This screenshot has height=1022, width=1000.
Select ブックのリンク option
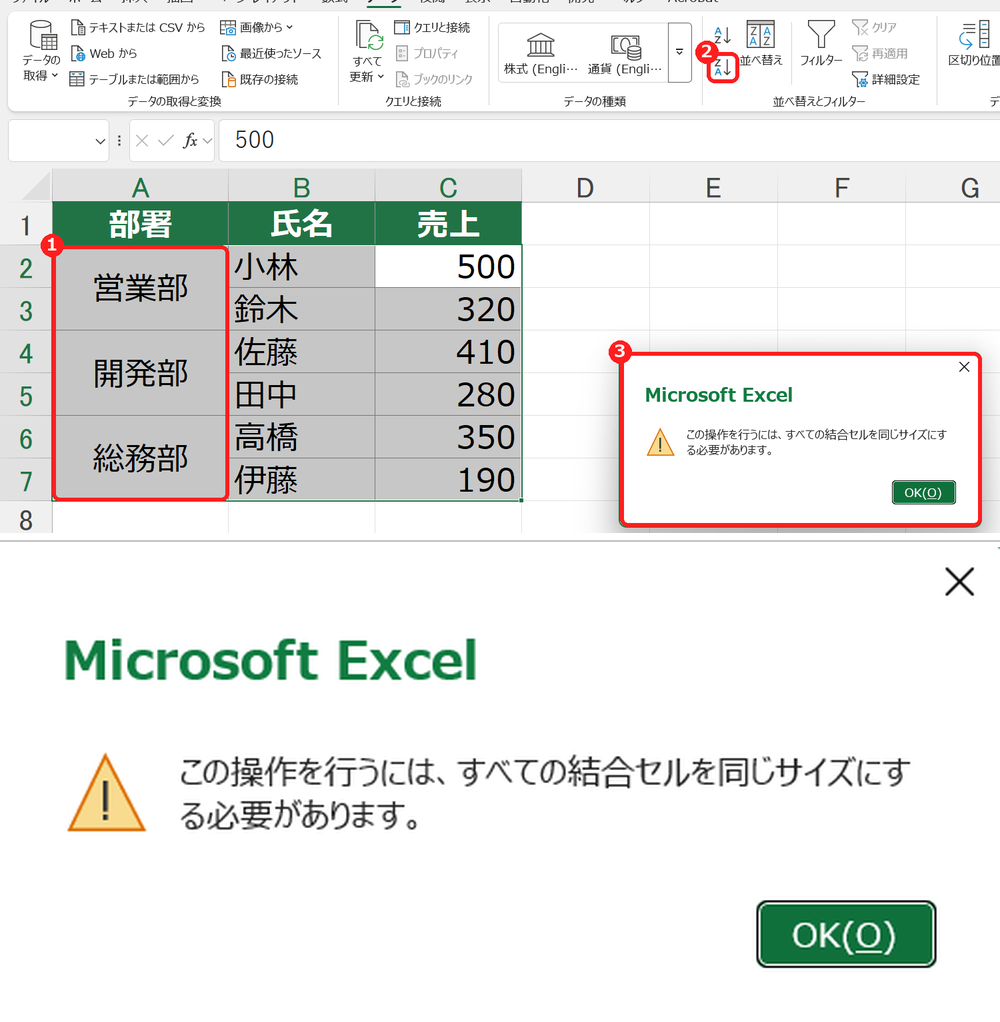point(434,80)
